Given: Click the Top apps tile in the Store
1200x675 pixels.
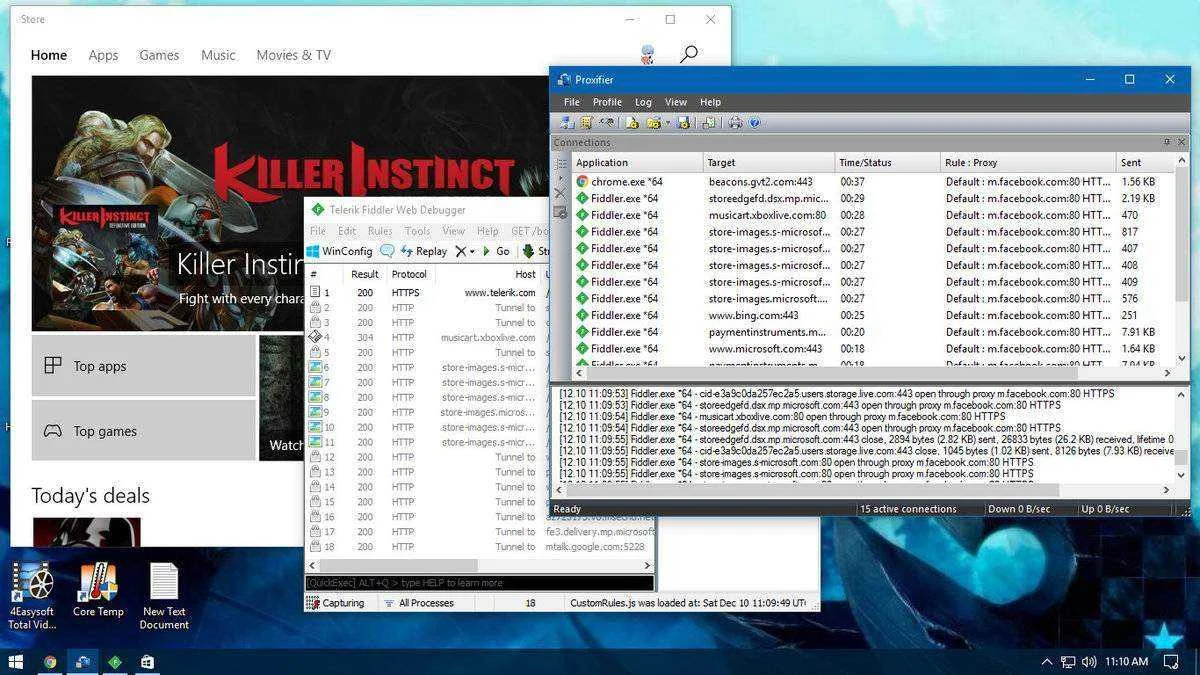Looking at the screenshot, I should pos(144,366).
